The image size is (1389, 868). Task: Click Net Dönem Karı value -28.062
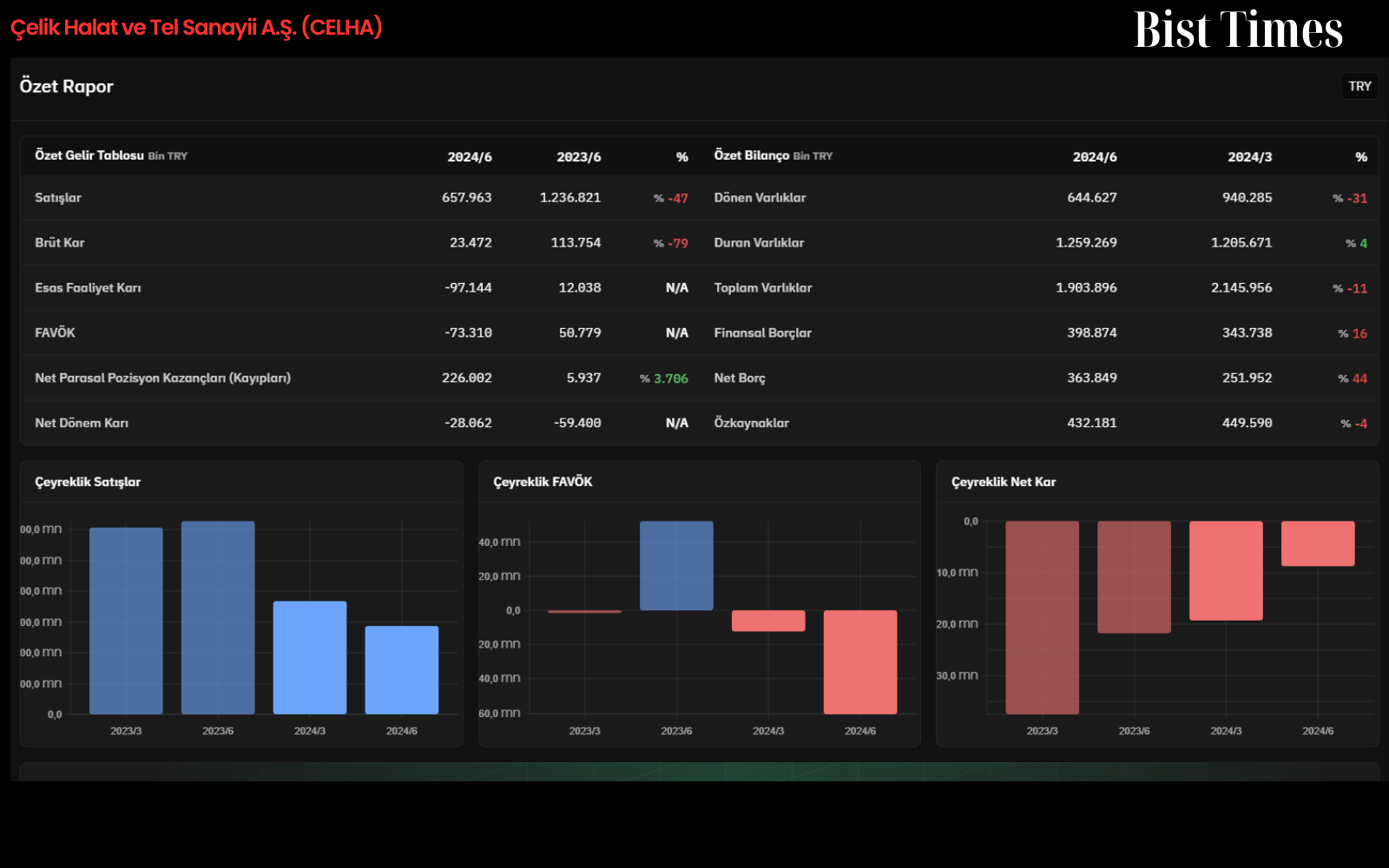click(468, 424)
